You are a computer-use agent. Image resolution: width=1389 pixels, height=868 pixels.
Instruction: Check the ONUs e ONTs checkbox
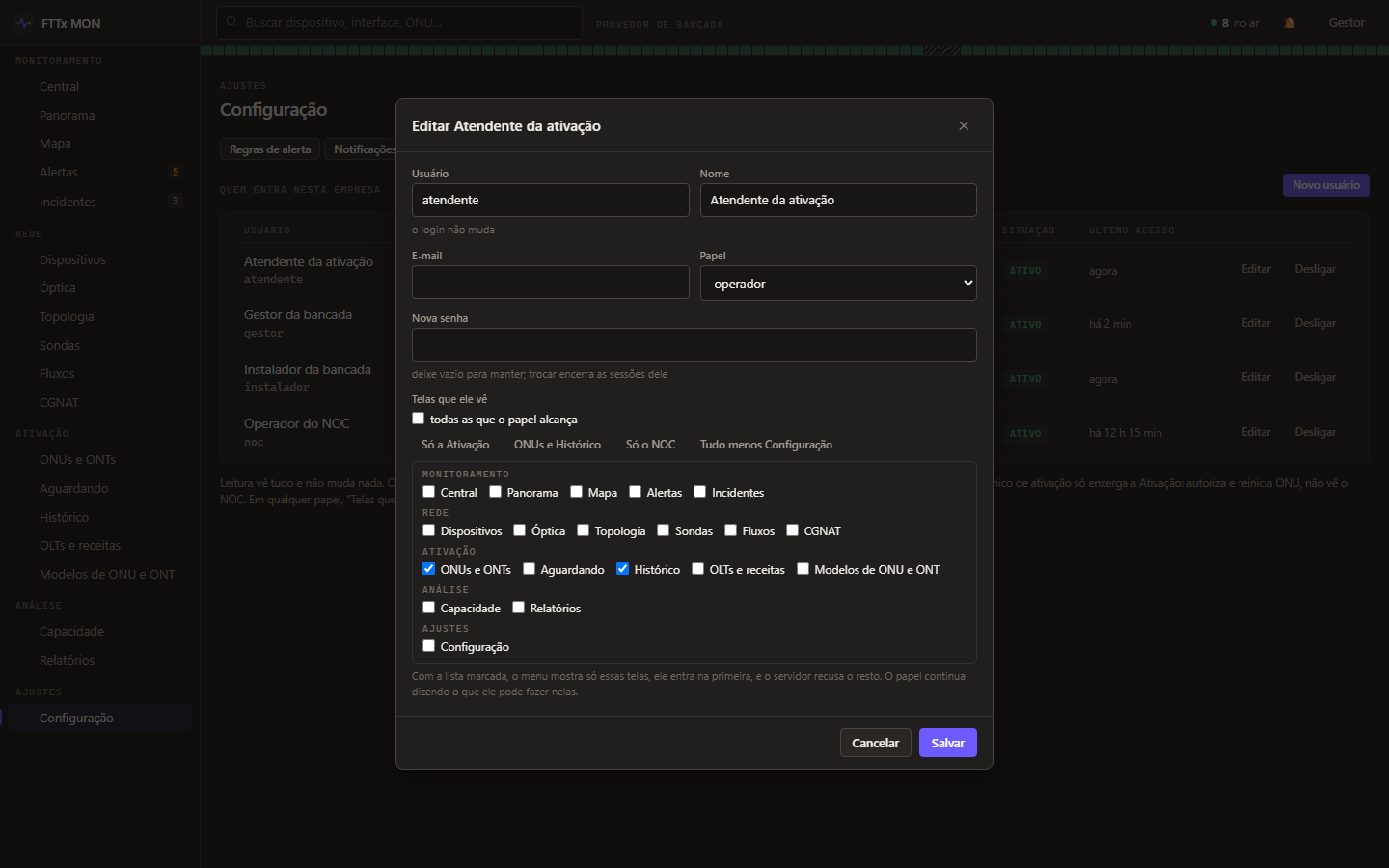(428, 569)
